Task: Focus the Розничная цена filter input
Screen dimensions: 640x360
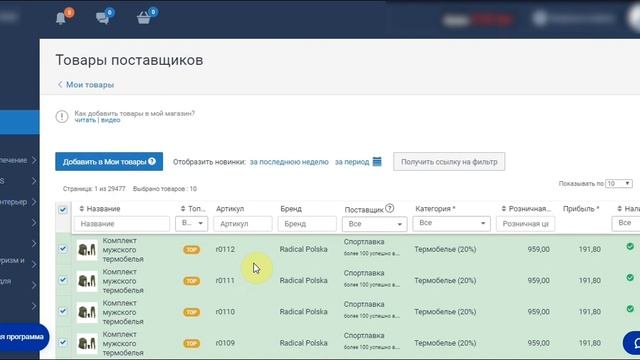Action: (525, 224)
